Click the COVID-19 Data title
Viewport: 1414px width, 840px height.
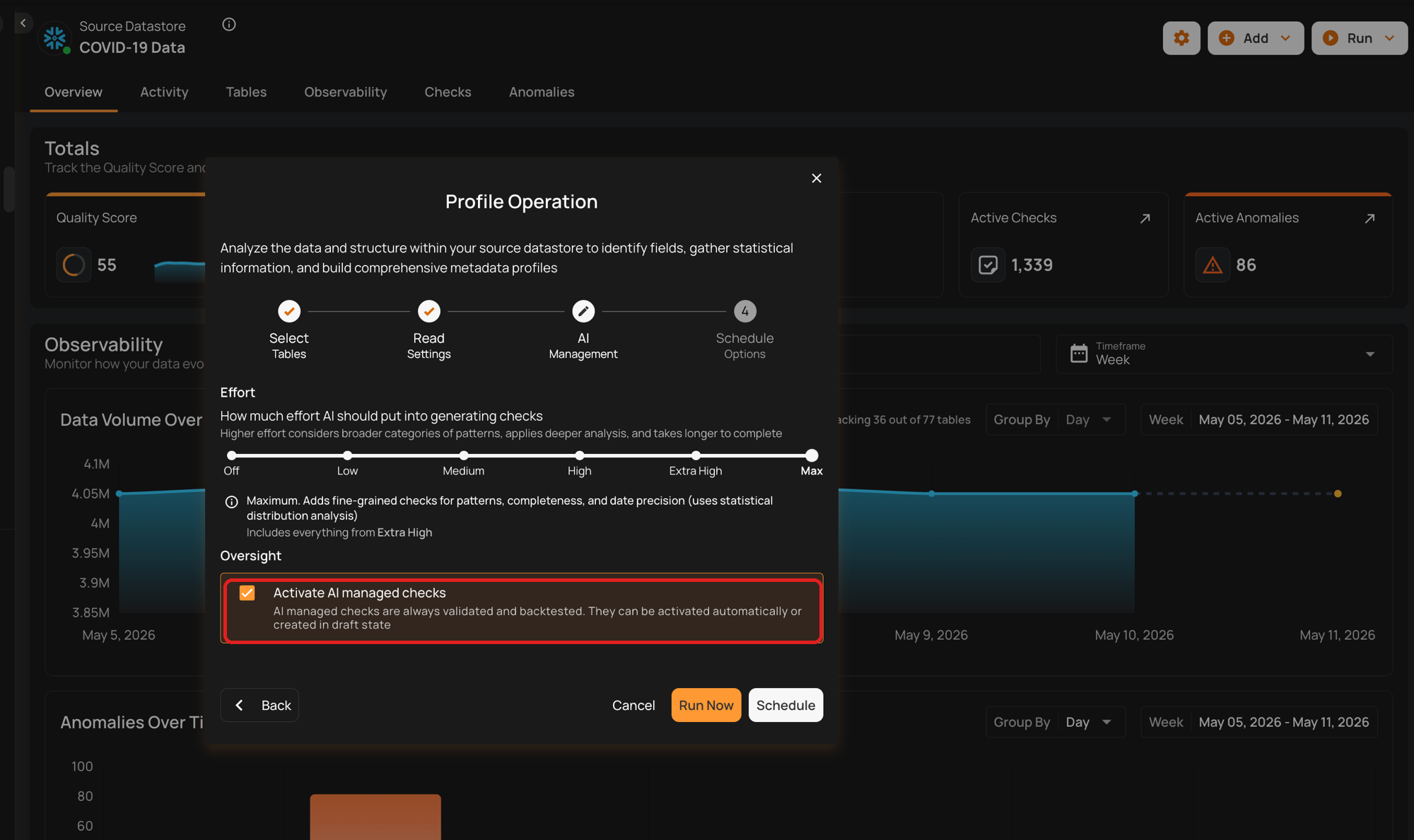pyautogui.click(x=132, y=47)
